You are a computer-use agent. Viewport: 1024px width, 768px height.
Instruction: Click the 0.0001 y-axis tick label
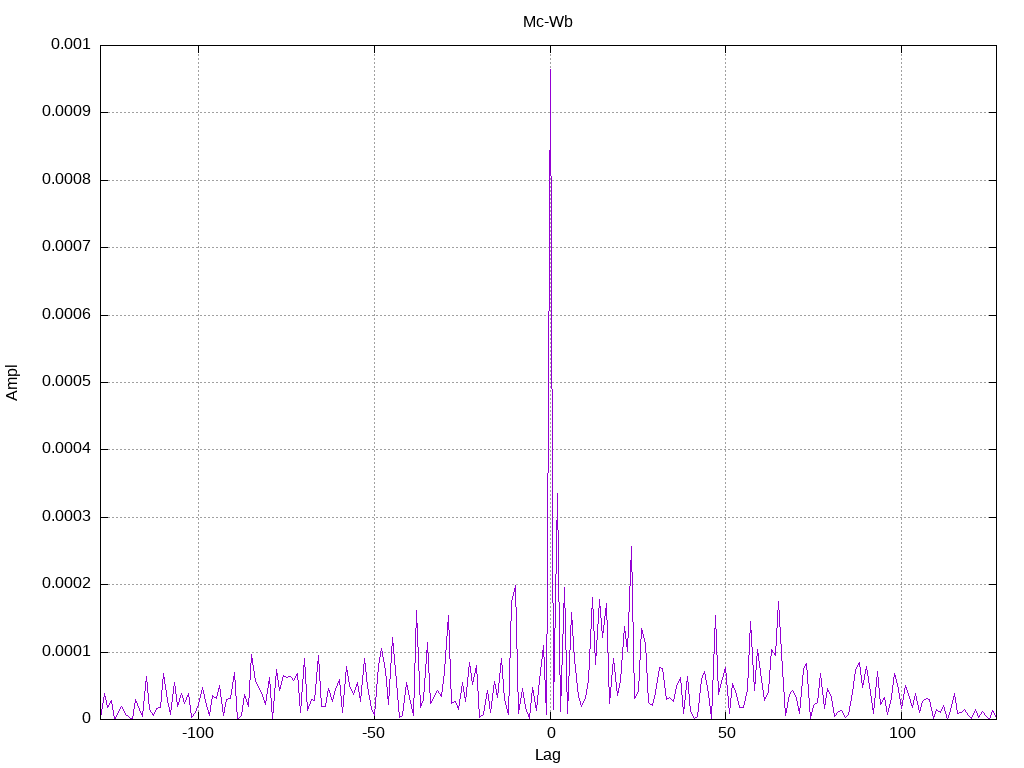tap(66, 651)
